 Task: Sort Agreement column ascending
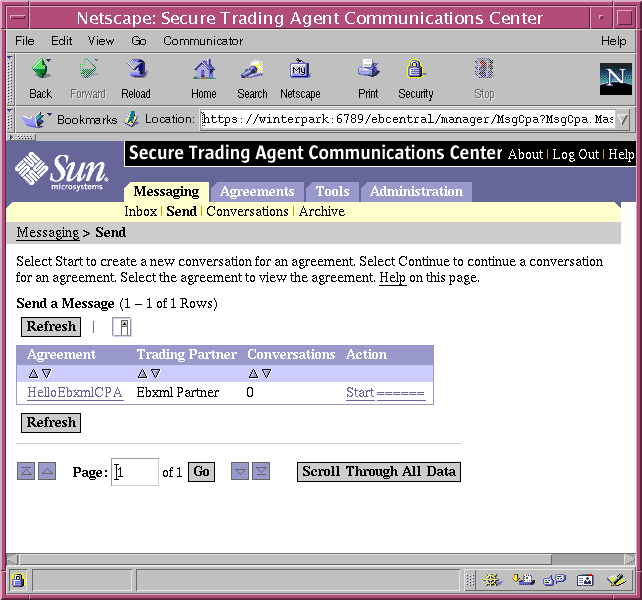point(33,373)
